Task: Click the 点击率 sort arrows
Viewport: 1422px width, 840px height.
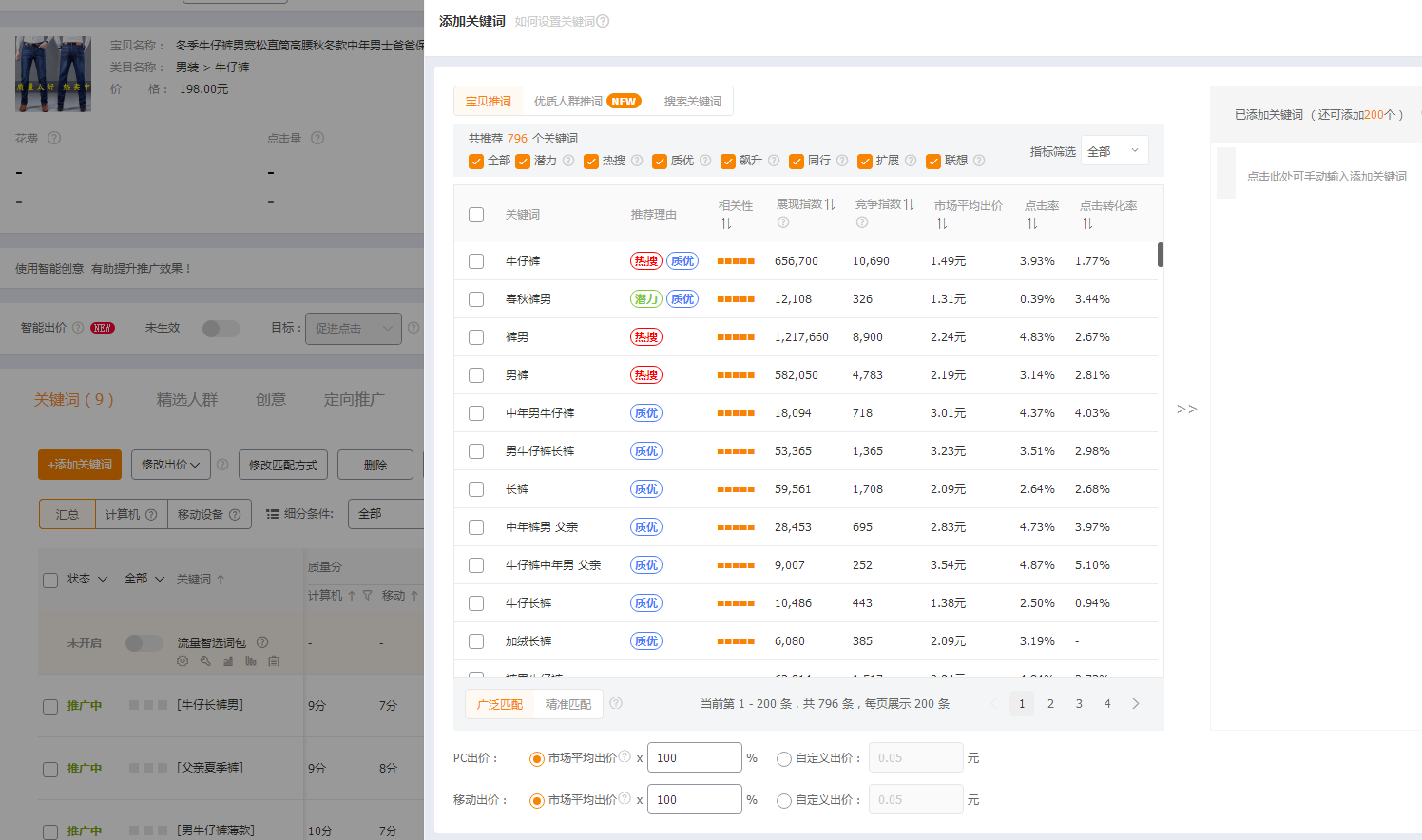Action: 1031,223
